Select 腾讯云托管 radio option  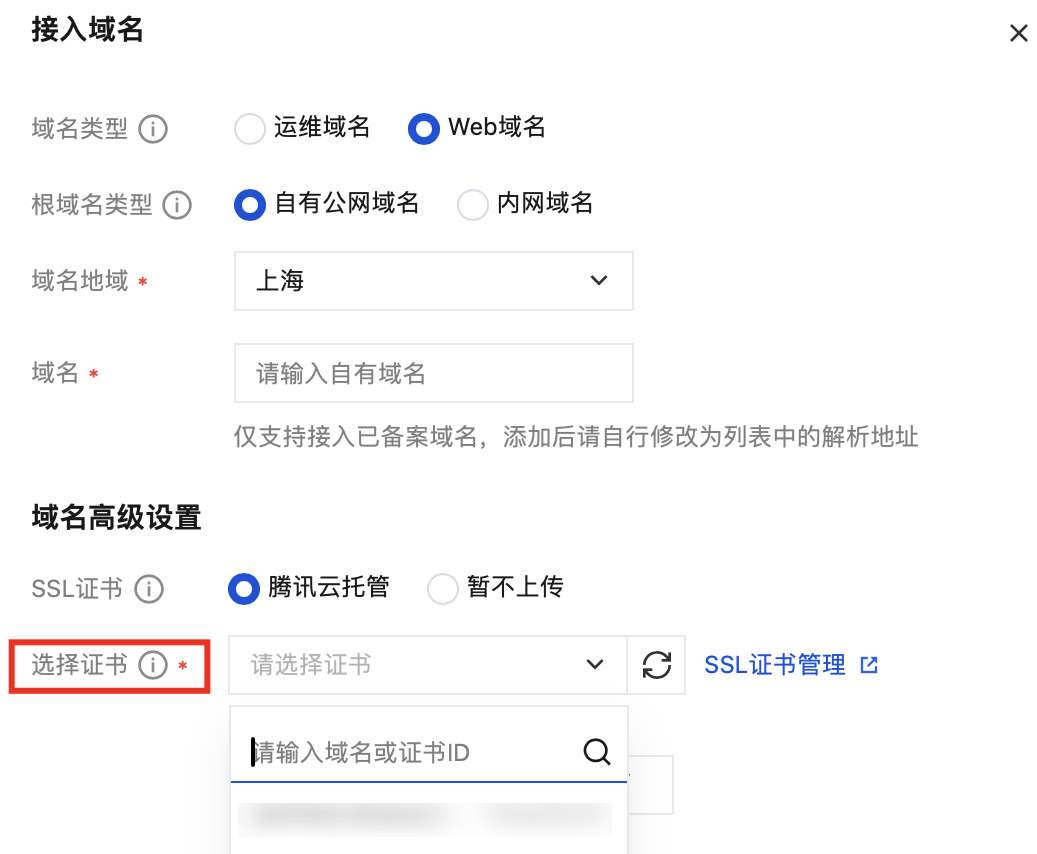[x=244, y=589]
